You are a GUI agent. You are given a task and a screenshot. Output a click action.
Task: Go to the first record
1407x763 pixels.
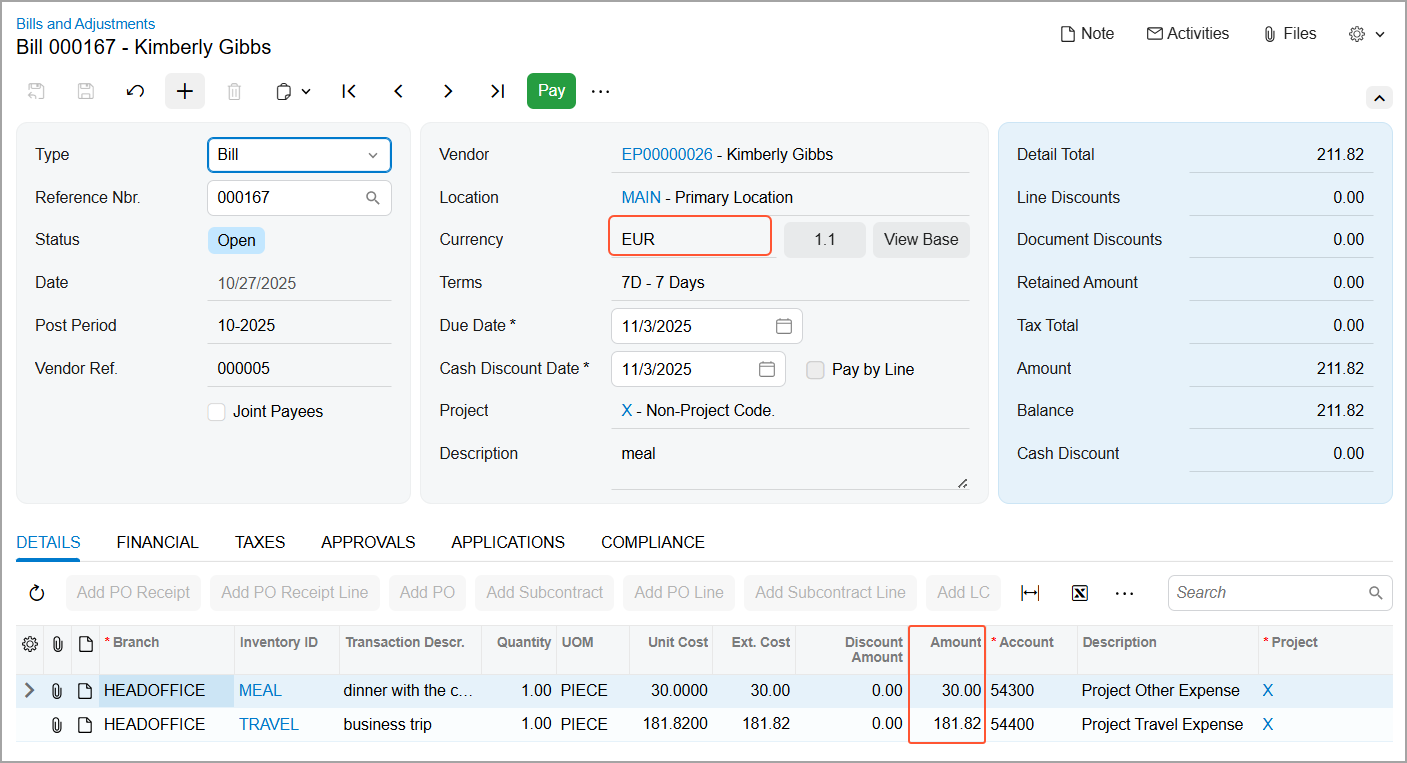(x=349, y=91)
